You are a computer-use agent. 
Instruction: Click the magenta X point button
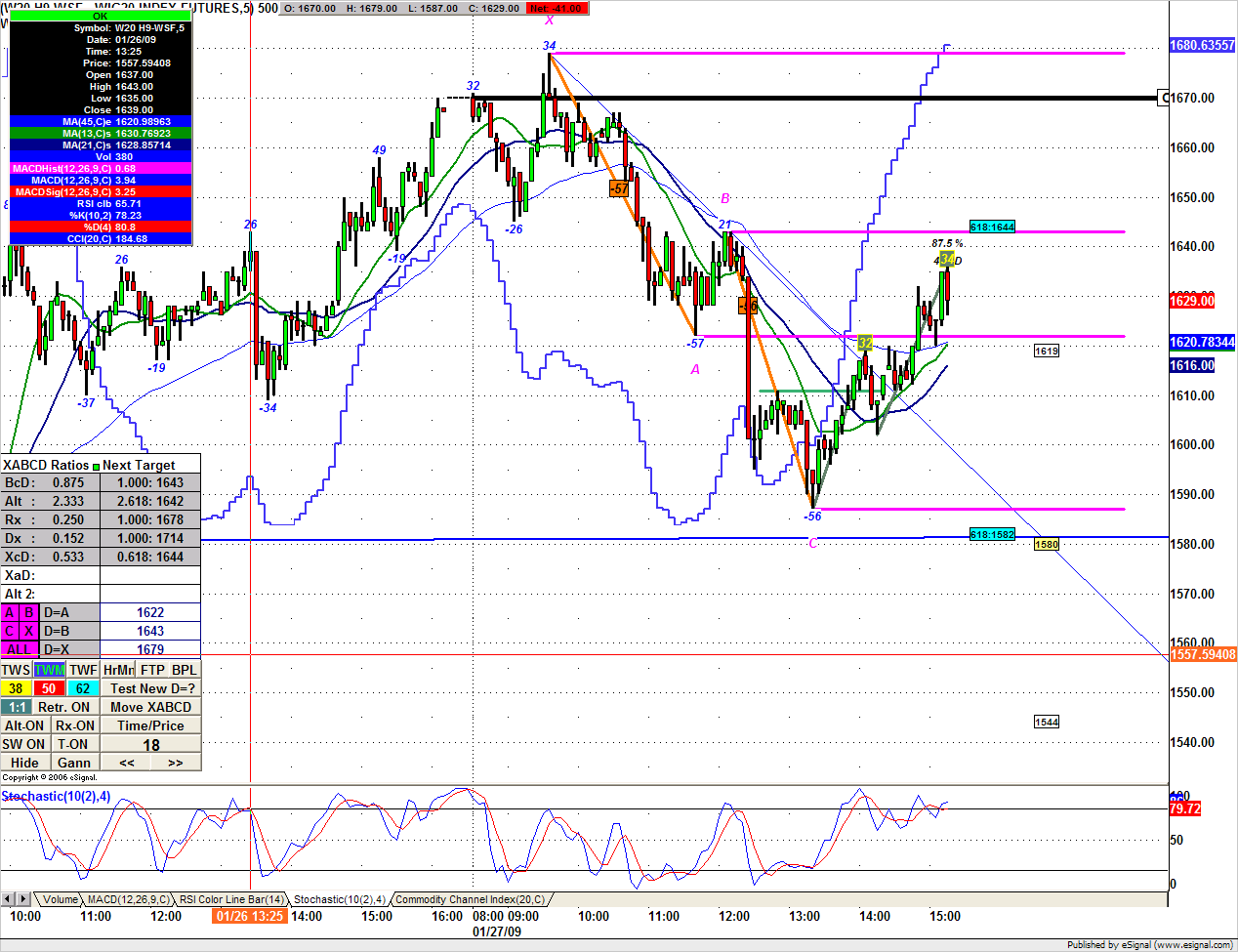point(28,632)
